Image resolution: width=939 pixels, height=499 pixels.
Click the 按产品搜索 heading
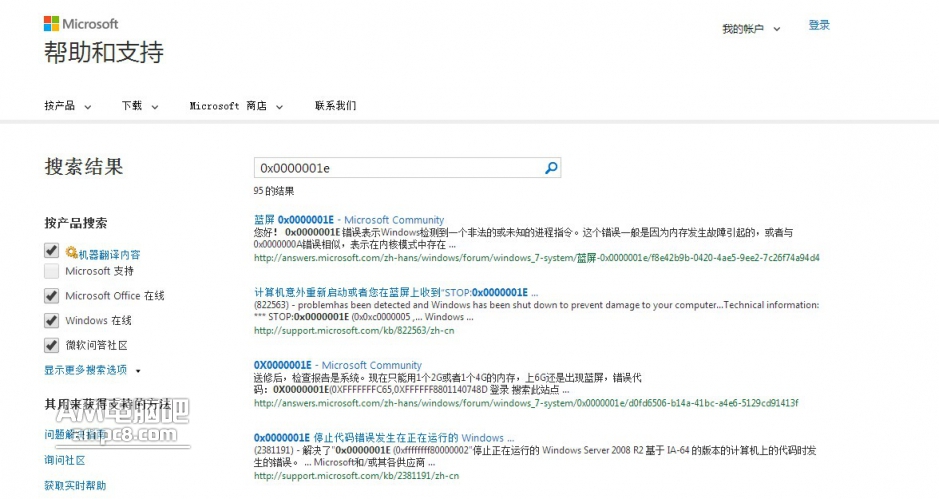pyautogui.click(x=75, y=223)
